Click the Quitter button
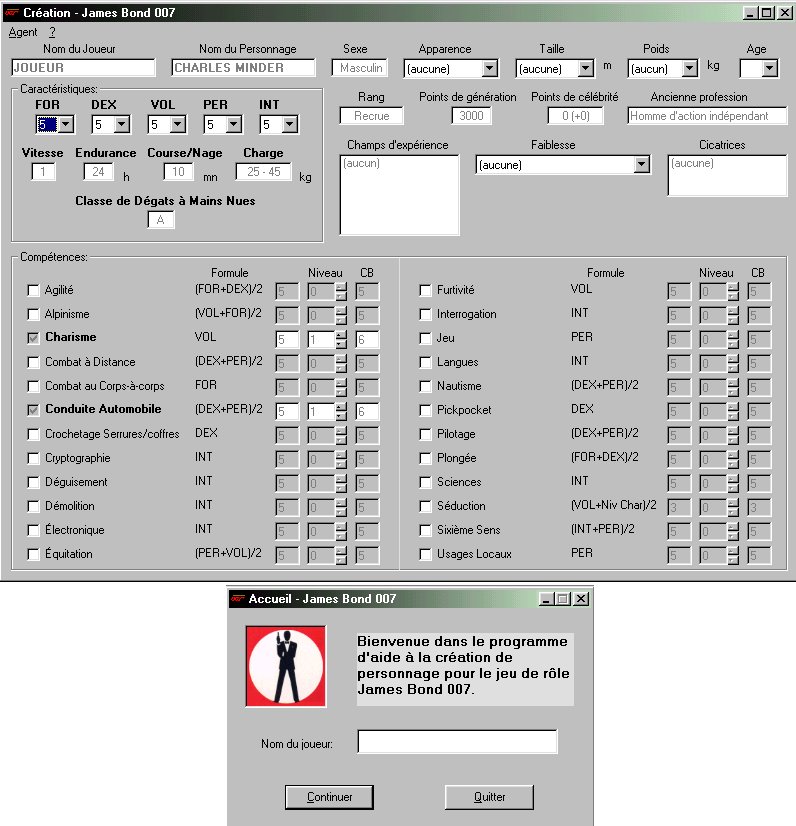Screen dimensions: 796x826 pyautogui.click(x=489, y=797)
